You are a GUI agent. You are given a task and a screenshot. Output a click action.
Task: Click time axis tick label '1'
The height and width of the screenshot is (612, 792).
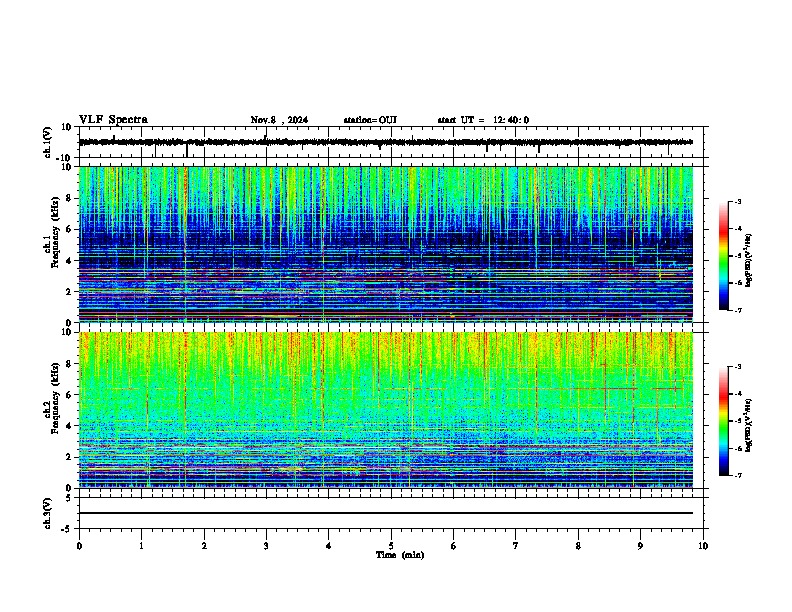(x=141, y=546)
